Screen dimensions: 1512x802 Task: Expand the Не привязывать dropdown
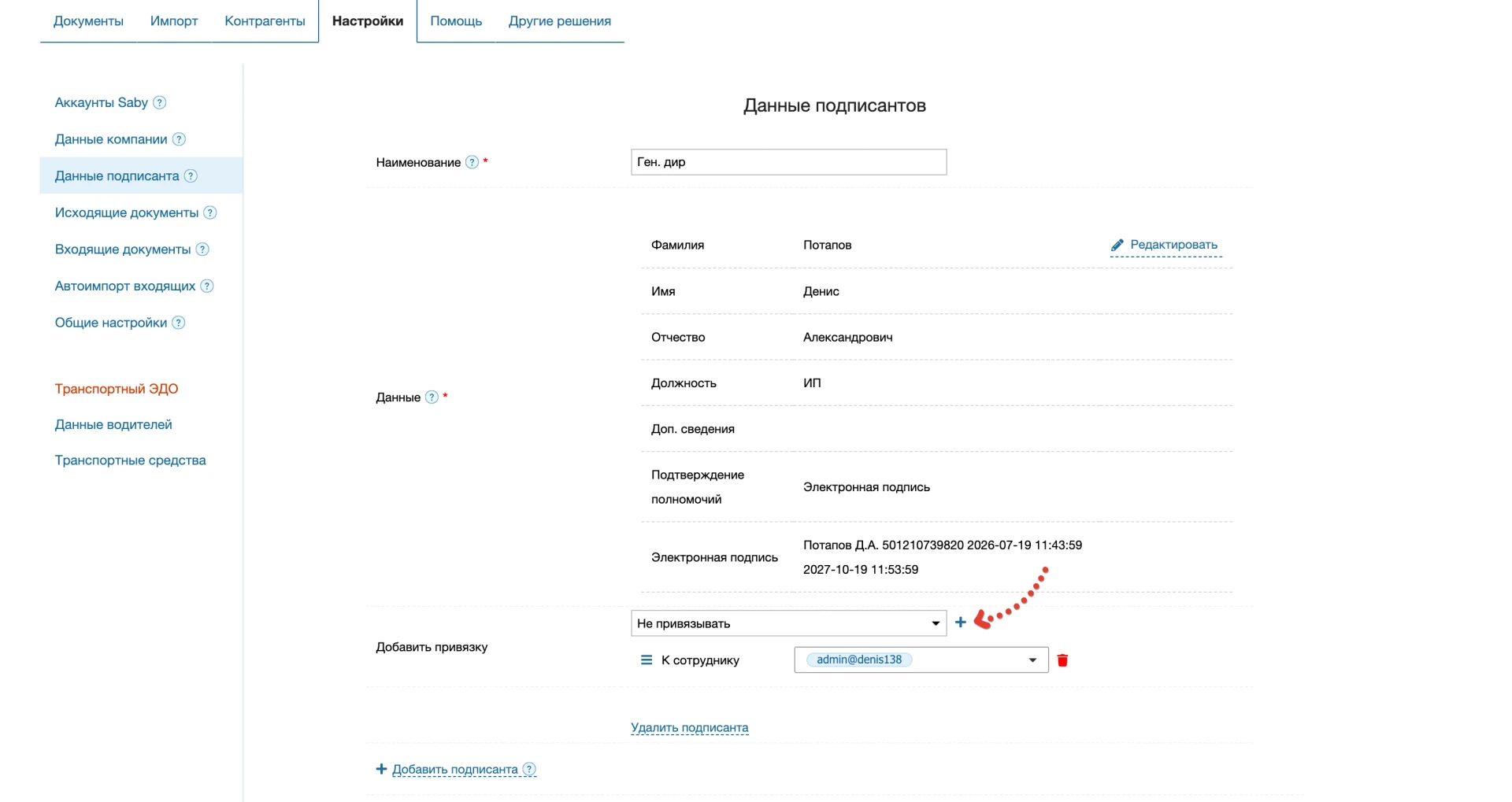pos(788,623)
